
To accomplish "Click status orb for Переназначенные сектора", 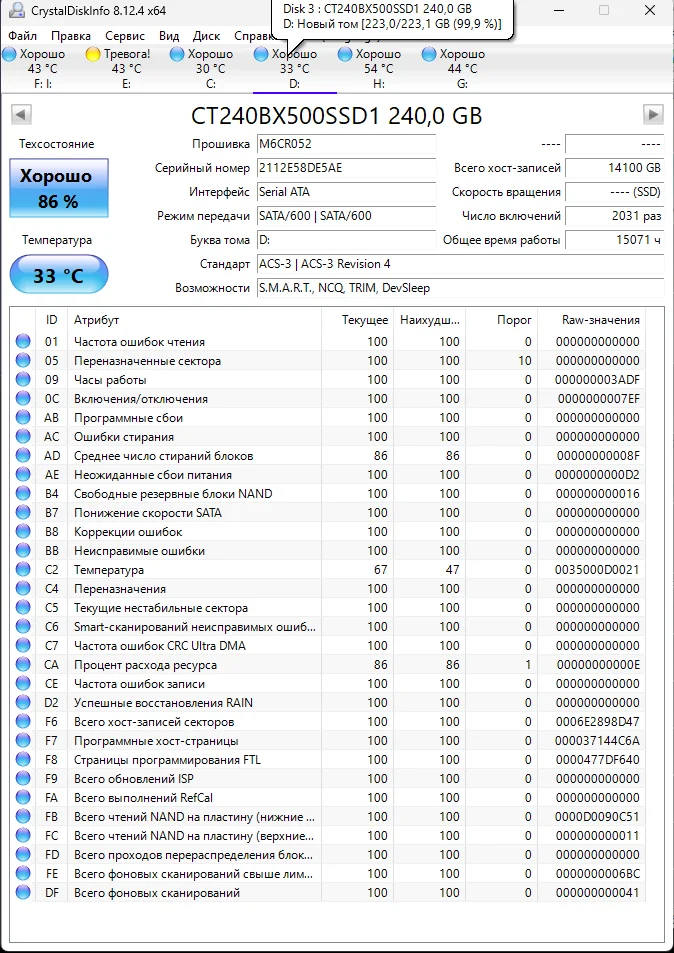I will [23, 360].
